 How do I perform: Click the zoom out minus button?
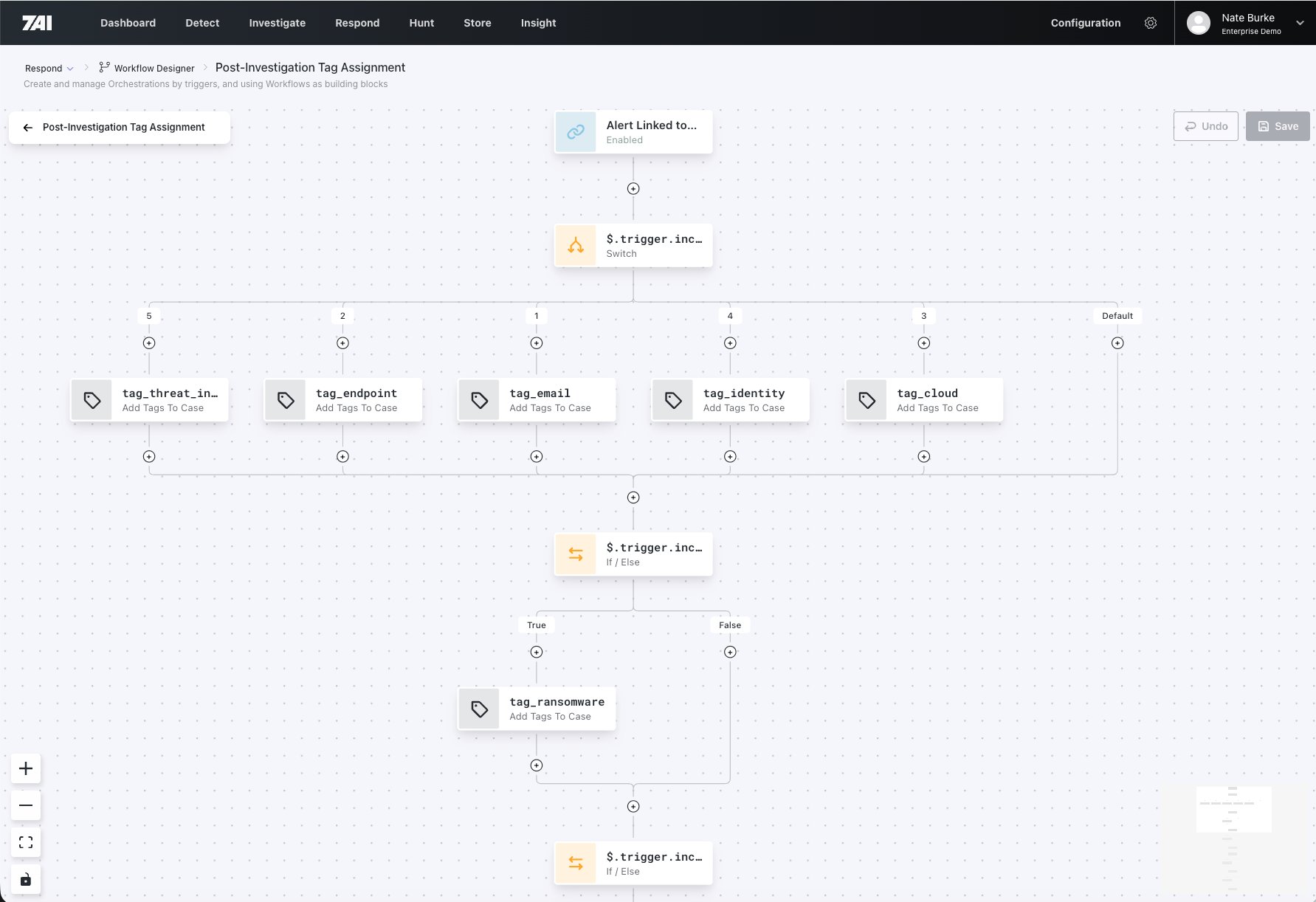(x=26, y=805)
